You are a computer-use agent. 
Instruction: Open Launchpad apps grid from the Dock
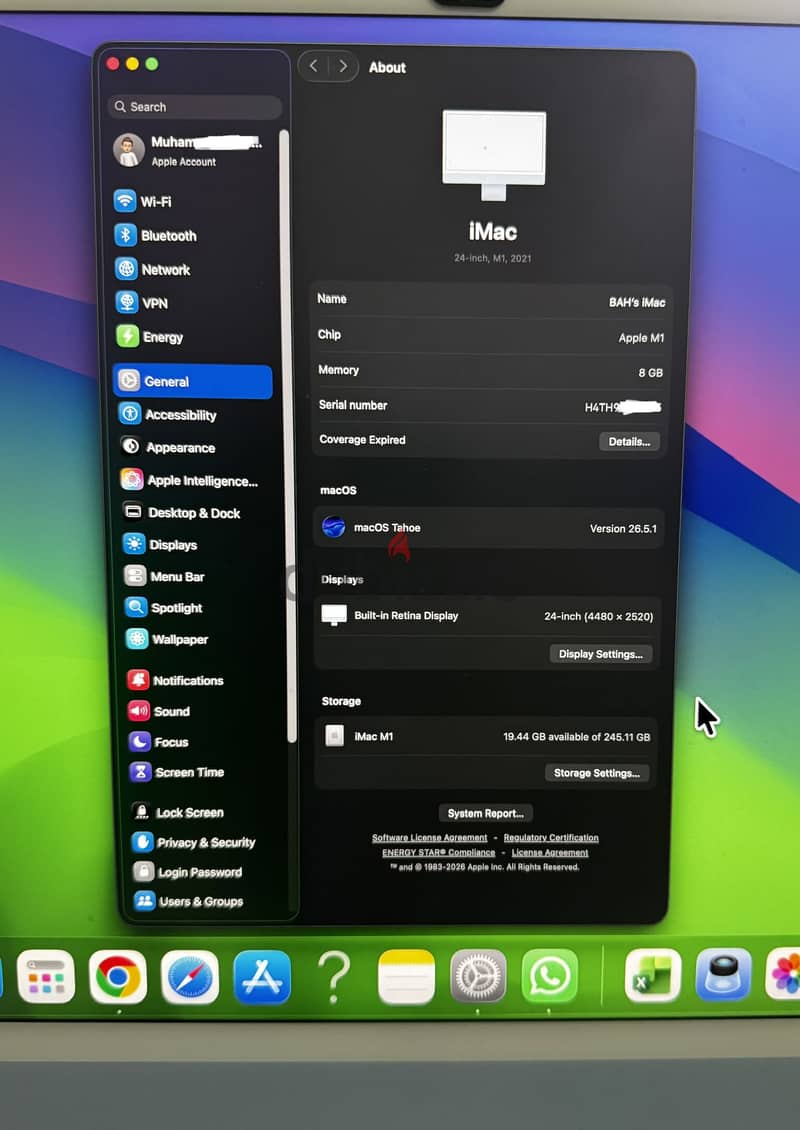click(x=46, y=976)
